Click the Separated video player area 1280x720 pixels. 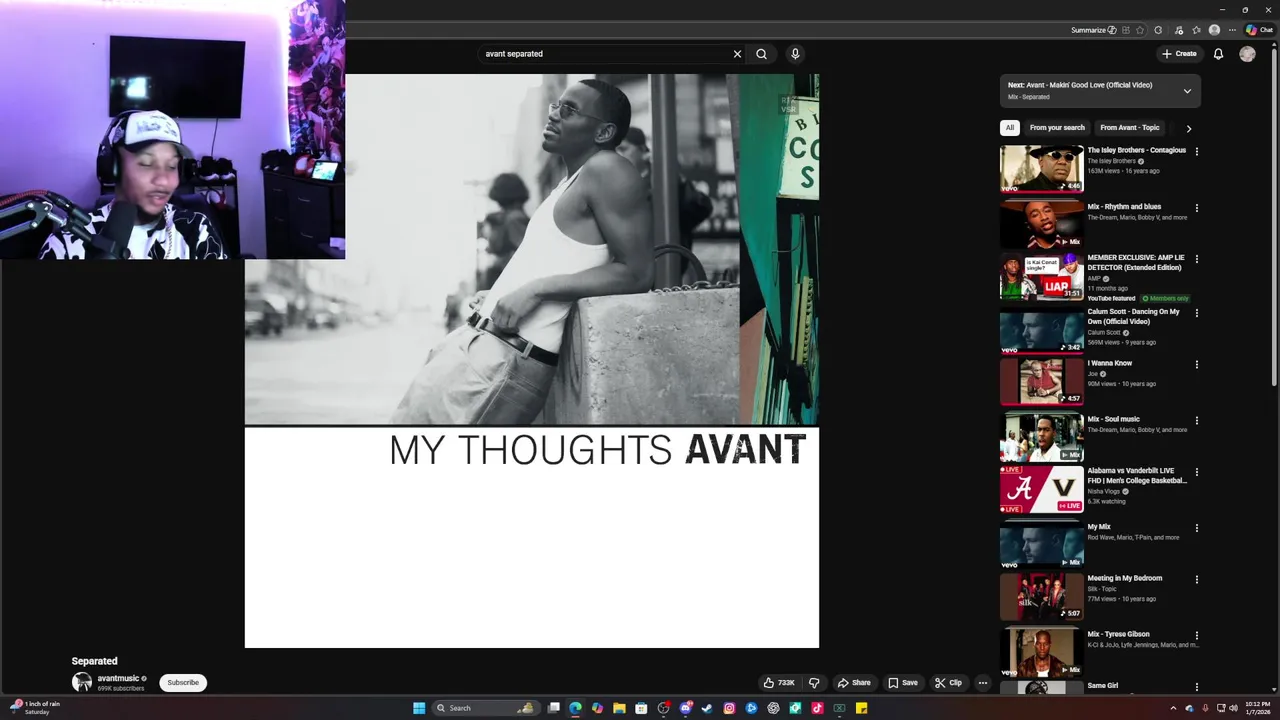(x=532, y=361)
